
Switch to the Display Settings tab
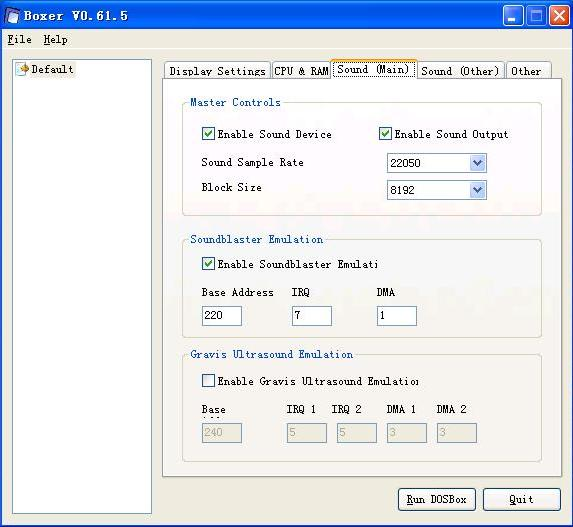pyautogui.click(x=217, y=71)
